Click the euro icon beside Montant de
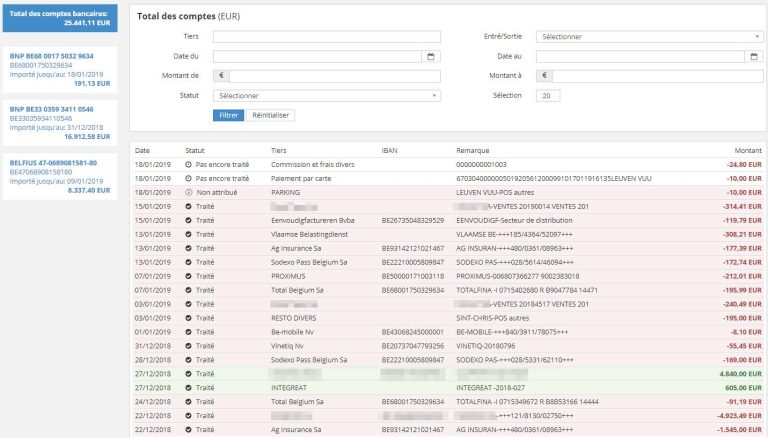This screenshot has height=438, width=768. point(221,75)
